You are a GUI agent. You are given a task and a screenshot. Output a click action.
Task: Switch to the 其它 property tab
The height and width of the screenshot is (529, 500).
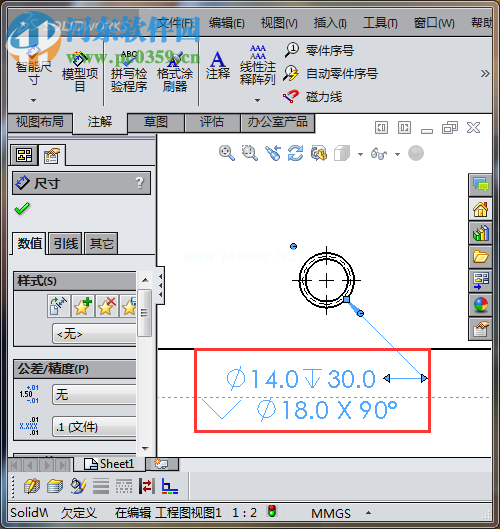pos(101,243)
